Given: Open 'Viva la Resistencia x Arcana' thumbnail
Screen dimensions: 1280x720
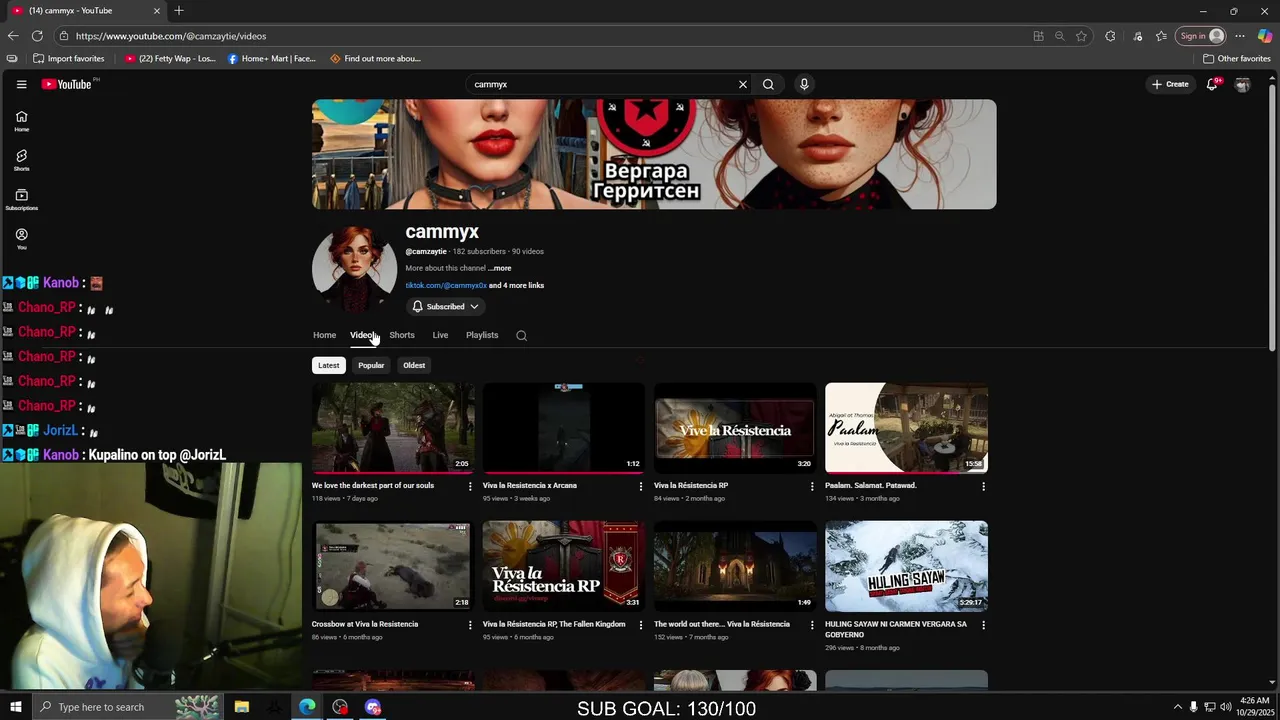Looking at the screenshot, I should pyautogui.click(x=564, y=428).
